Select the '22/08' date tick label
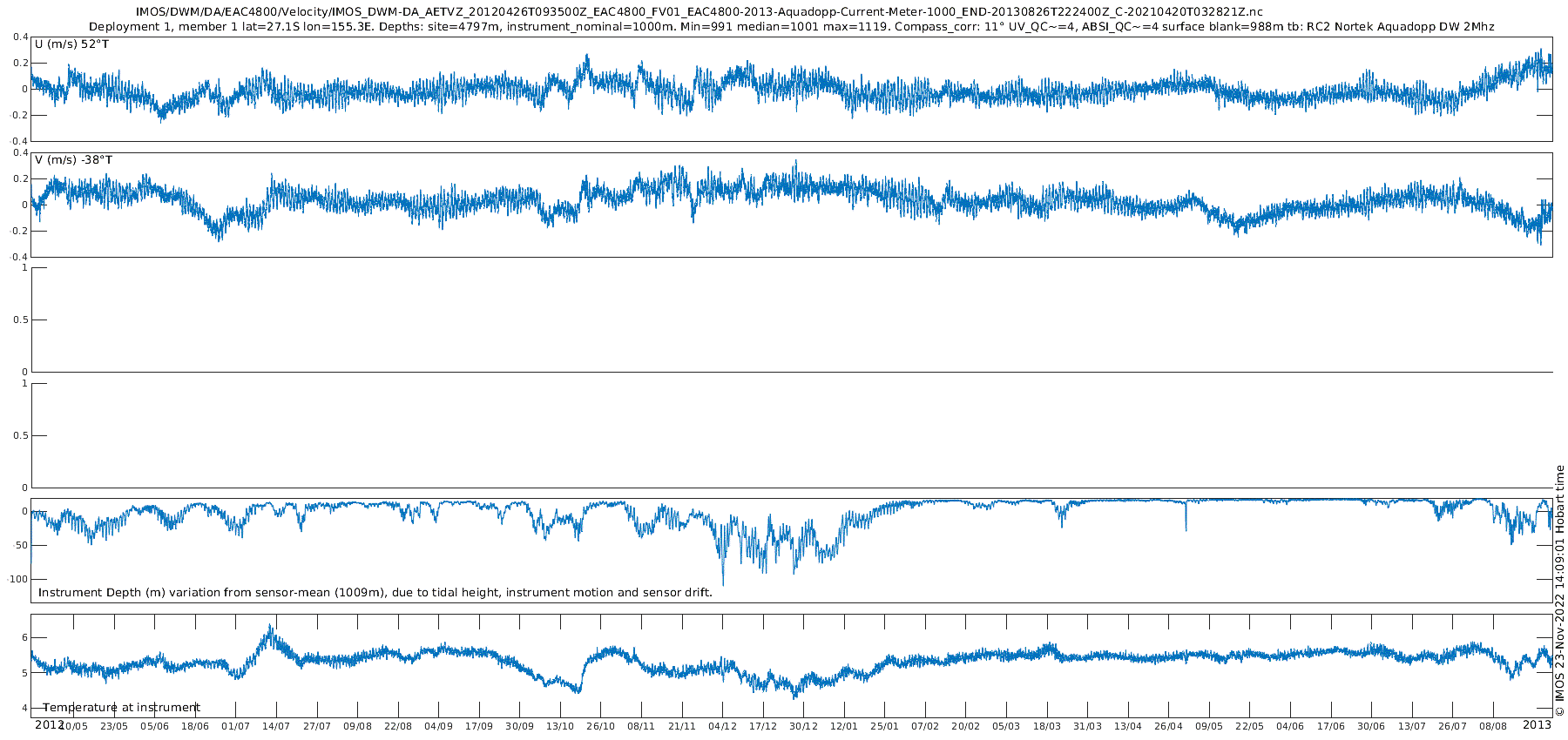Screen dimensions: 1568x740 (398, 726)
